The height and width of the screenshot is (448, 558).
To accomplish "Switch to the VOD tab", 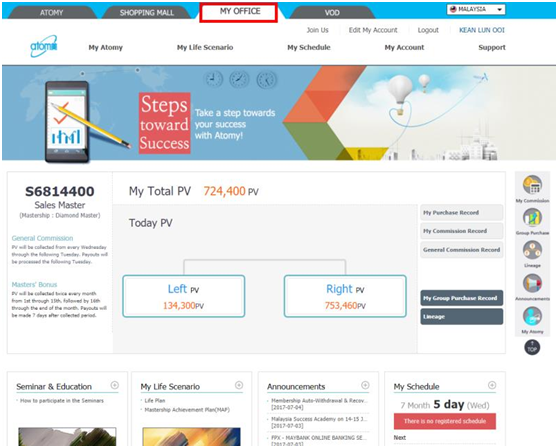I will click(x=332, y=12).
